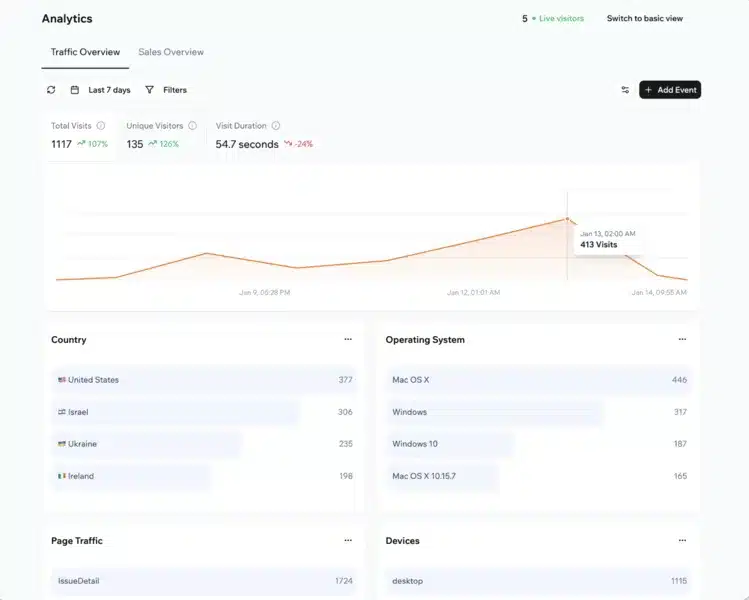The width and height of the screenshot is (749, 600).
Task: Select the Visit Duration metric card
Action: point(264,135)
